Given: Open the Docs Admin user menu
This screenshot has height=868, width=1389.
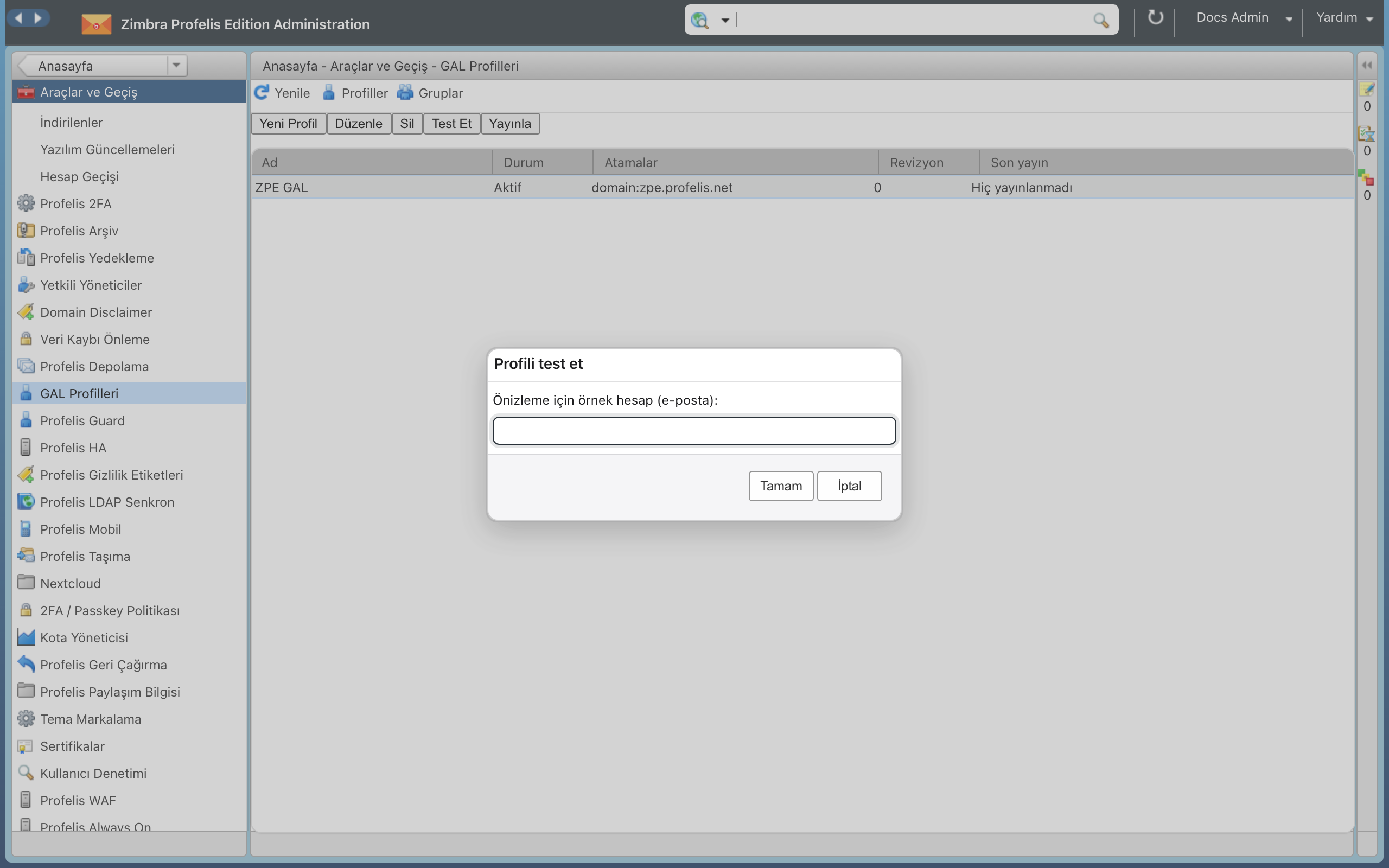Looking at the screenshot, I should 1243,18.
